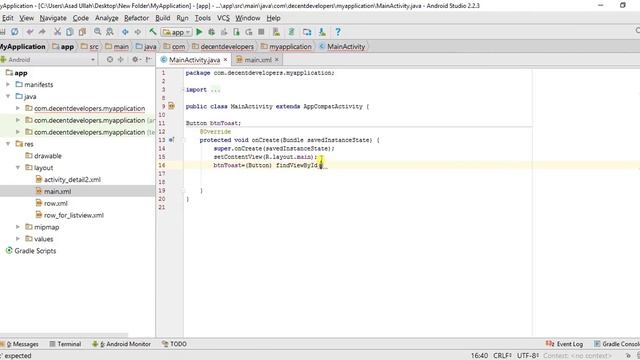Open the Analyze menu
640x360 pixels.
pos(107,18)
